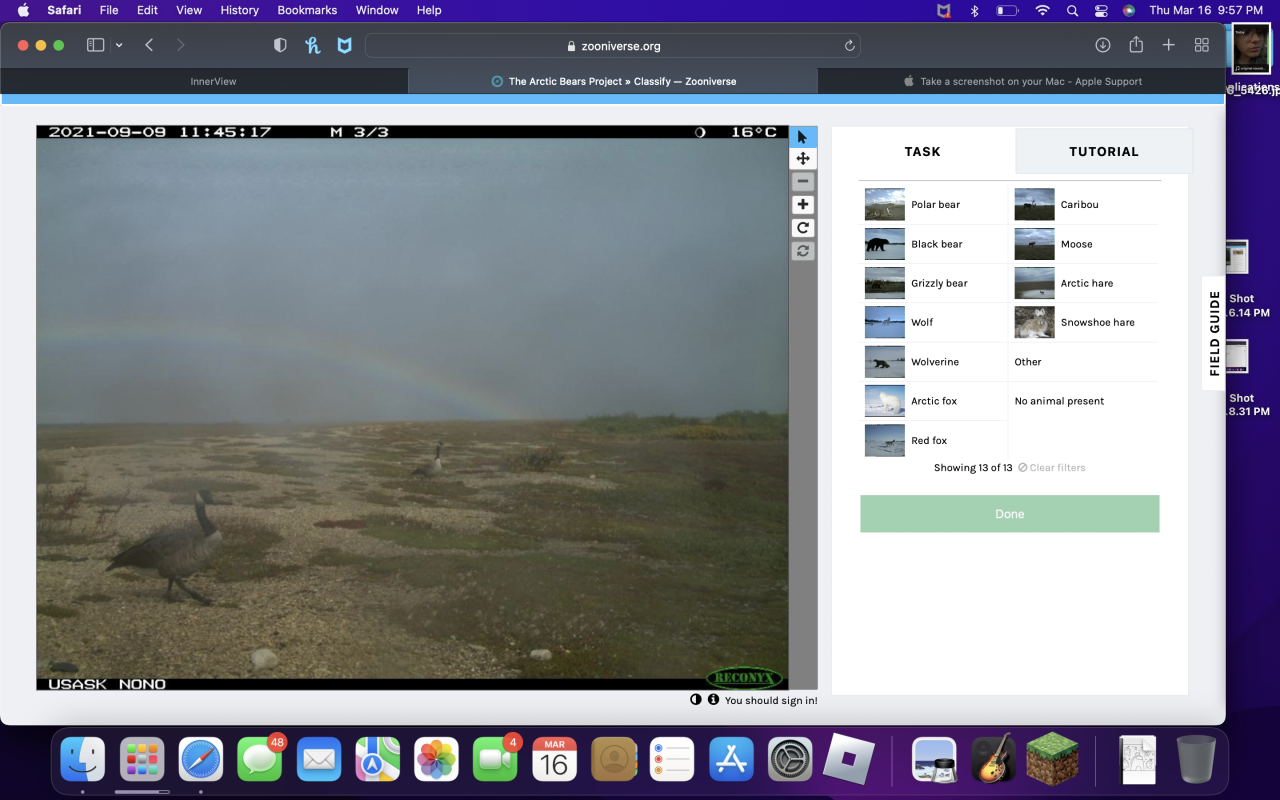Show Safari downloads
The height and width of the screenshot is (800, 1280).
1103,45
